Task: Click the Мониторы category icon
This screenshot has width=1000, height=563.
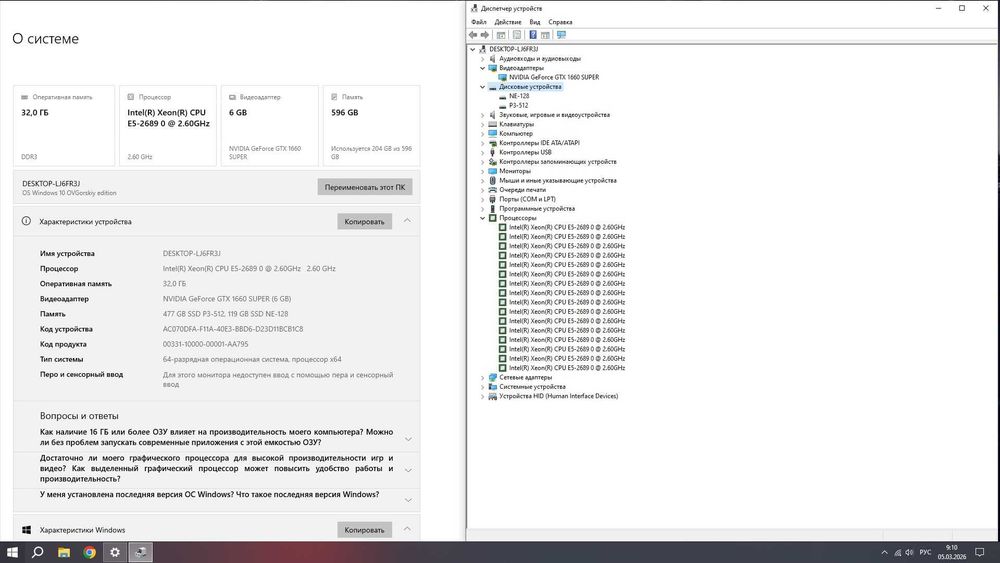Action: 492,171
